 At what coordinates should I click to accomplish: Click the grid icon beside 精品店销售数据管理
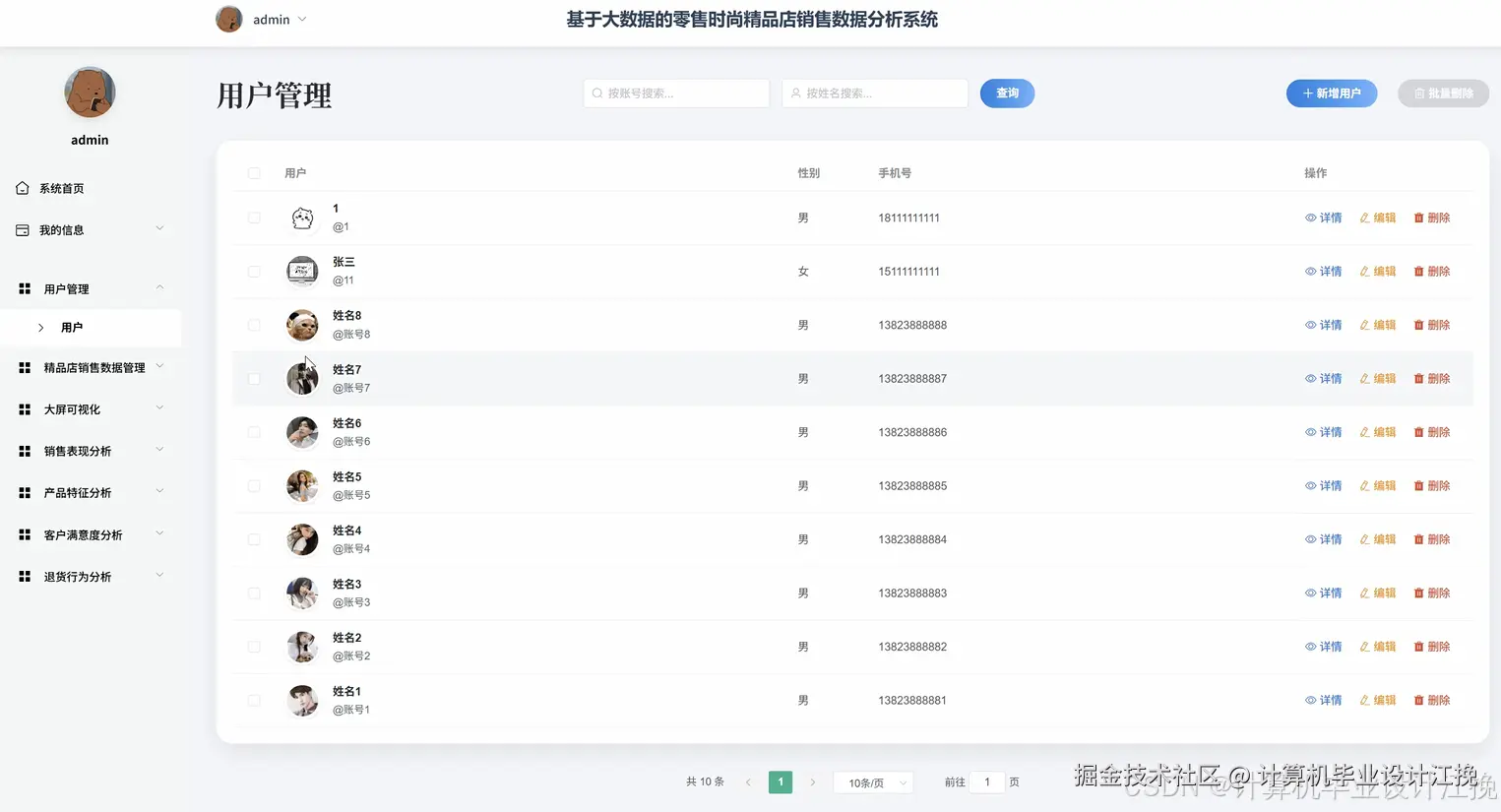tap(25, 367)
